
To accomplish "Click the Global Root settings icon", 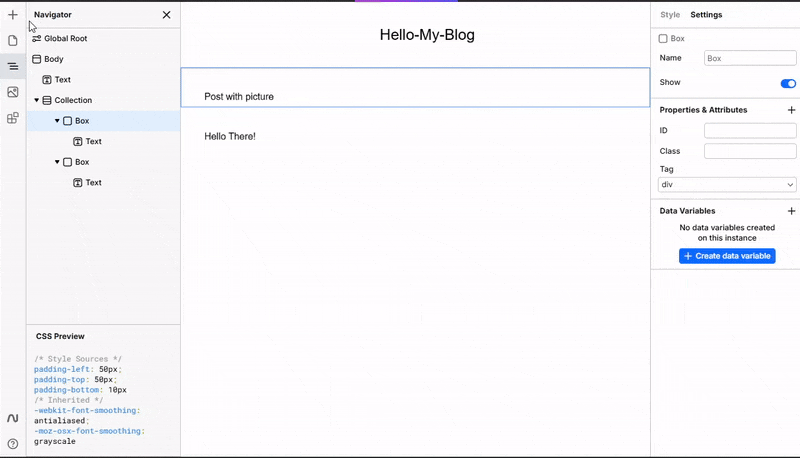I will [37, 38].
